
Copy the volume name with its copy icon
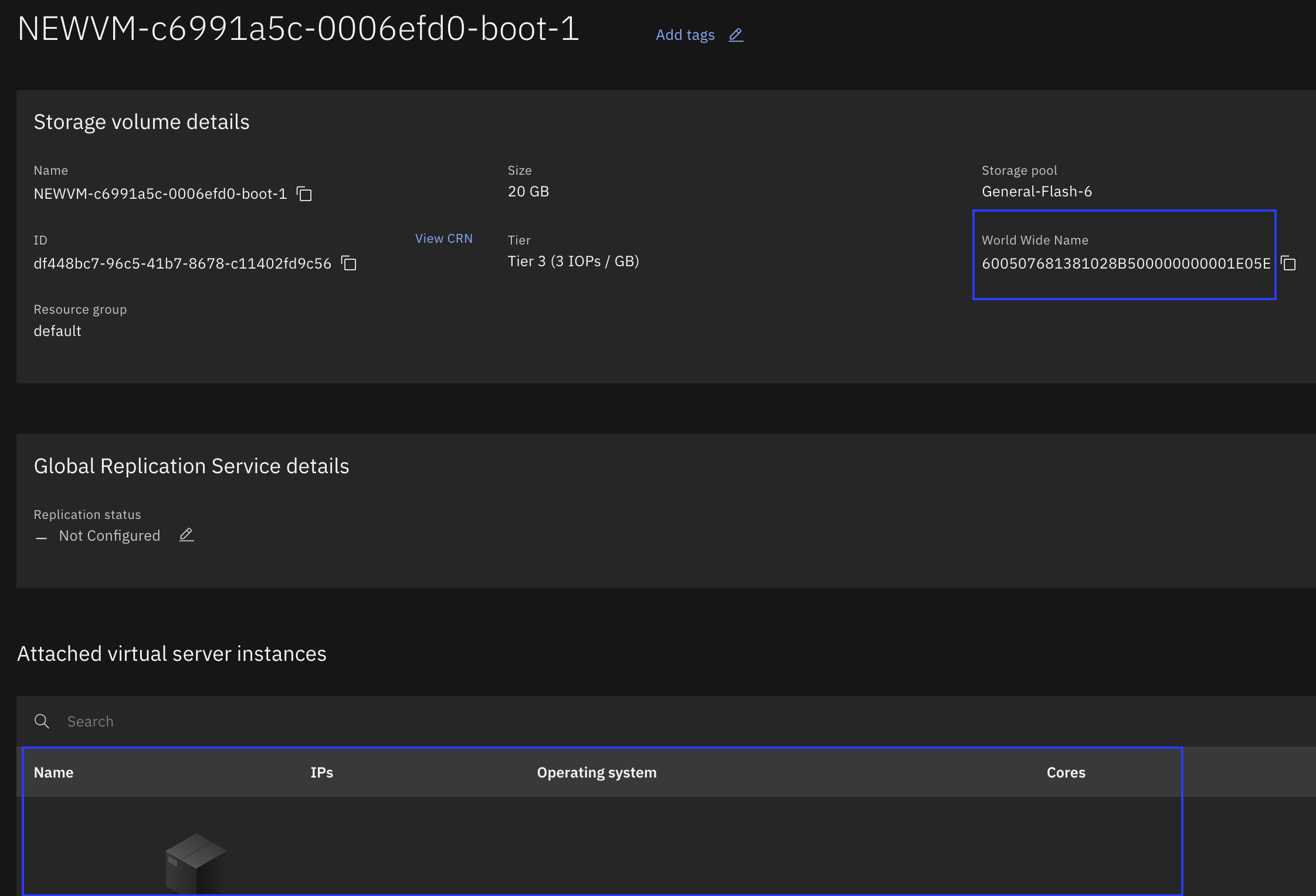[304, 194]
